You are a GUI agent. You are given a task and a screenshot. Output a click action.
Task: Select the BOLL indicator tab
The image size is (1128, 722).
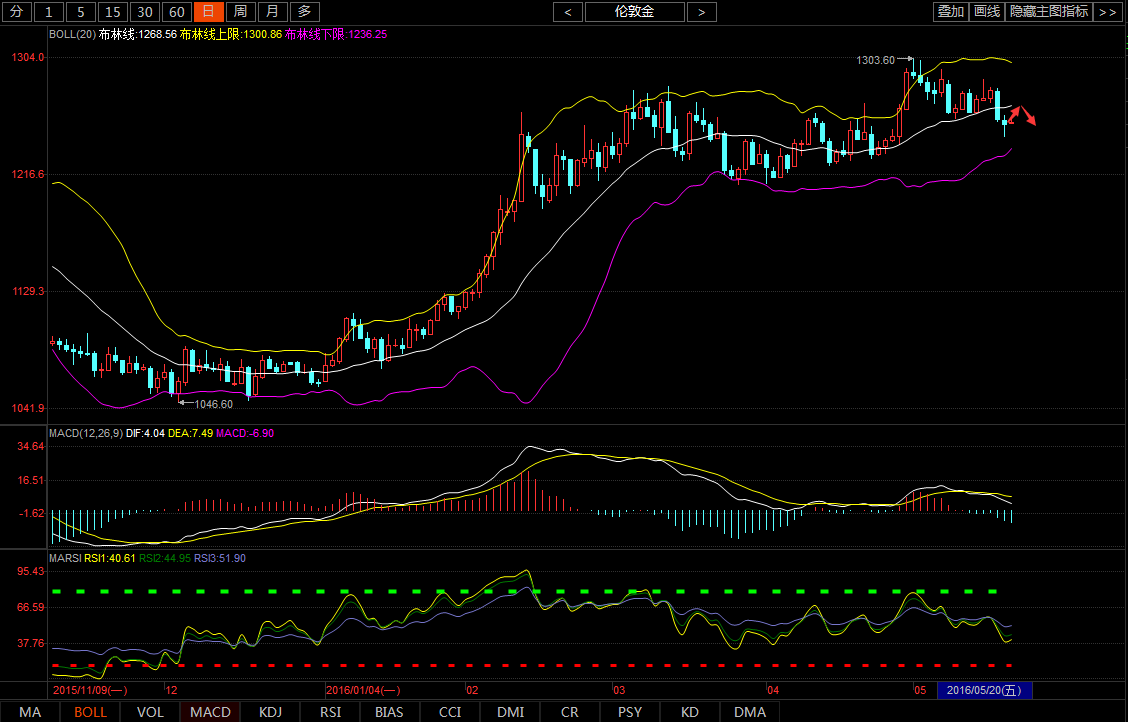click(x=91, y=712)
